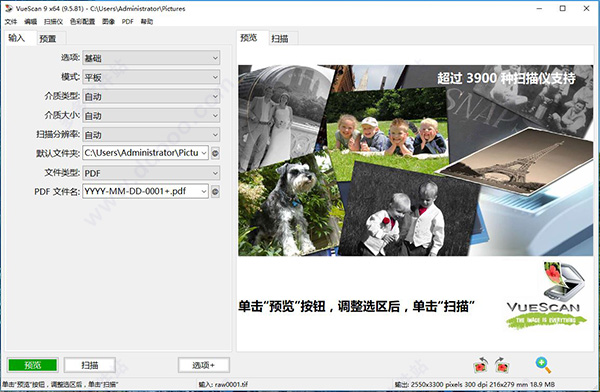
Task: Click the VueScan icon in title bar
Action: 8,8
